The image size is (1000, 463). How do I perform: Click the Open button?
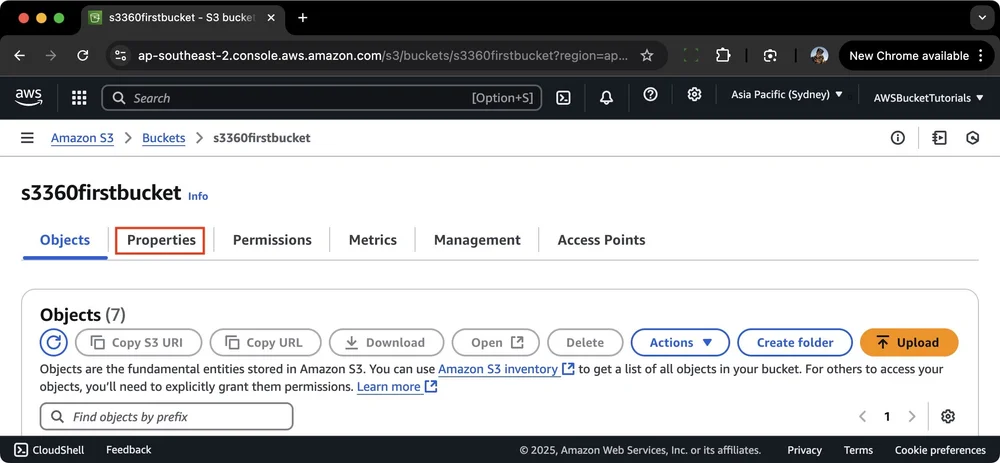[496, 342]
